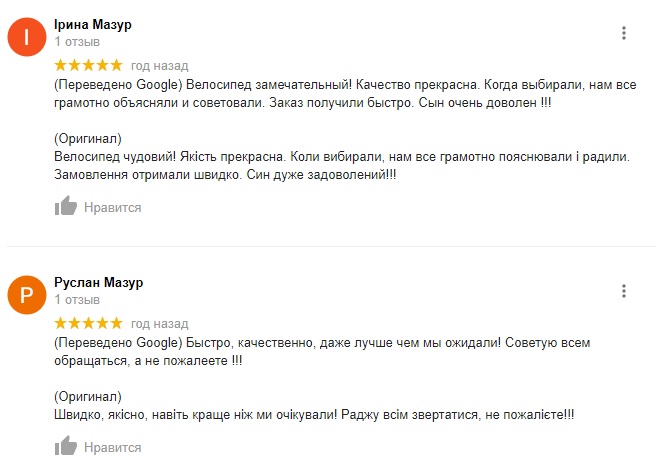Screen dimensions: 666x459
Task: Click 'год назад' timestamp on Ірина's review
Action: [x=160, y=66]
